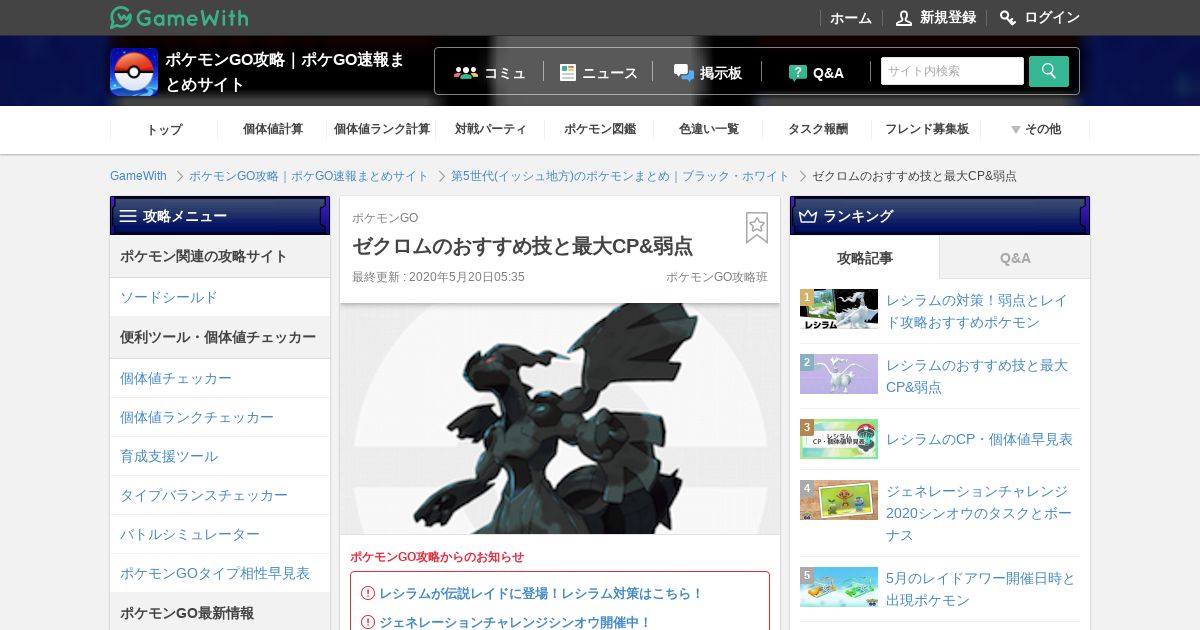
Task: Click the site title ポケモンGO攻略｜ポケGO速報まとめサイト
Action: tap(285, 72)
